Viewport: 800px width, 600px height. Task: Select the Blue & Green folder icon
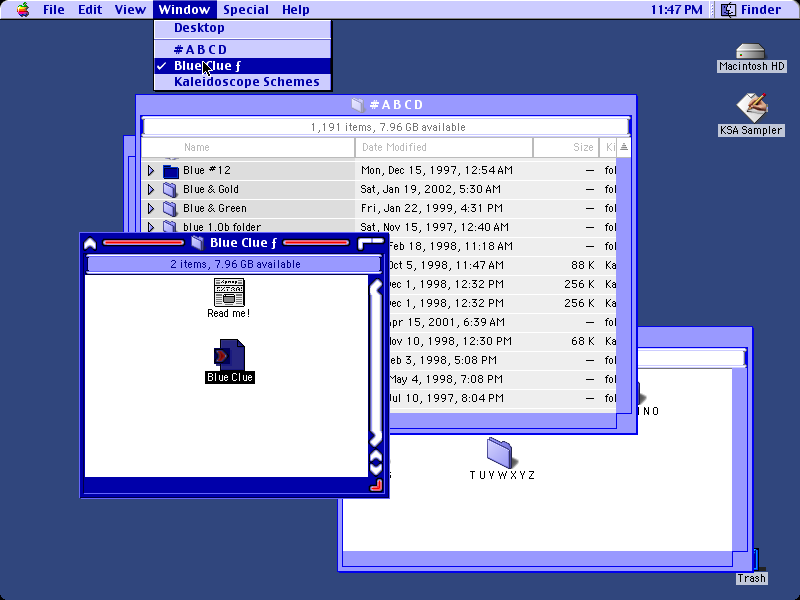[x=170, y=208]
